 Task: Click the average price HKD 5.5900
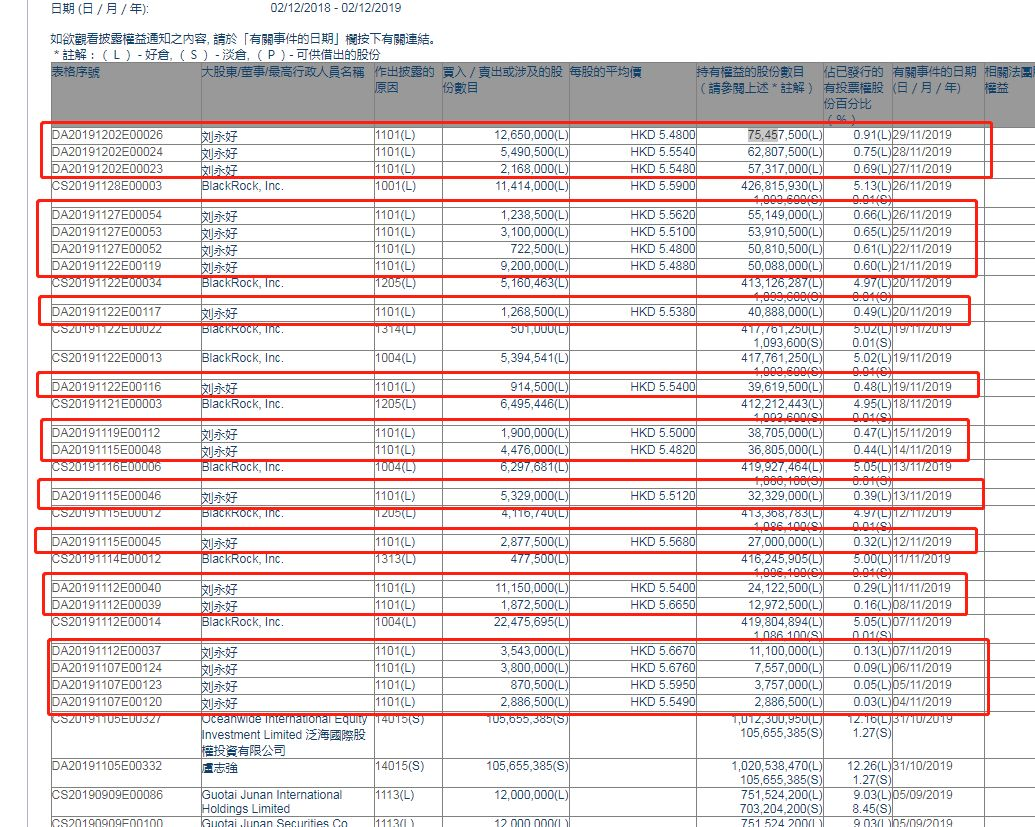(x=662, y=186)
